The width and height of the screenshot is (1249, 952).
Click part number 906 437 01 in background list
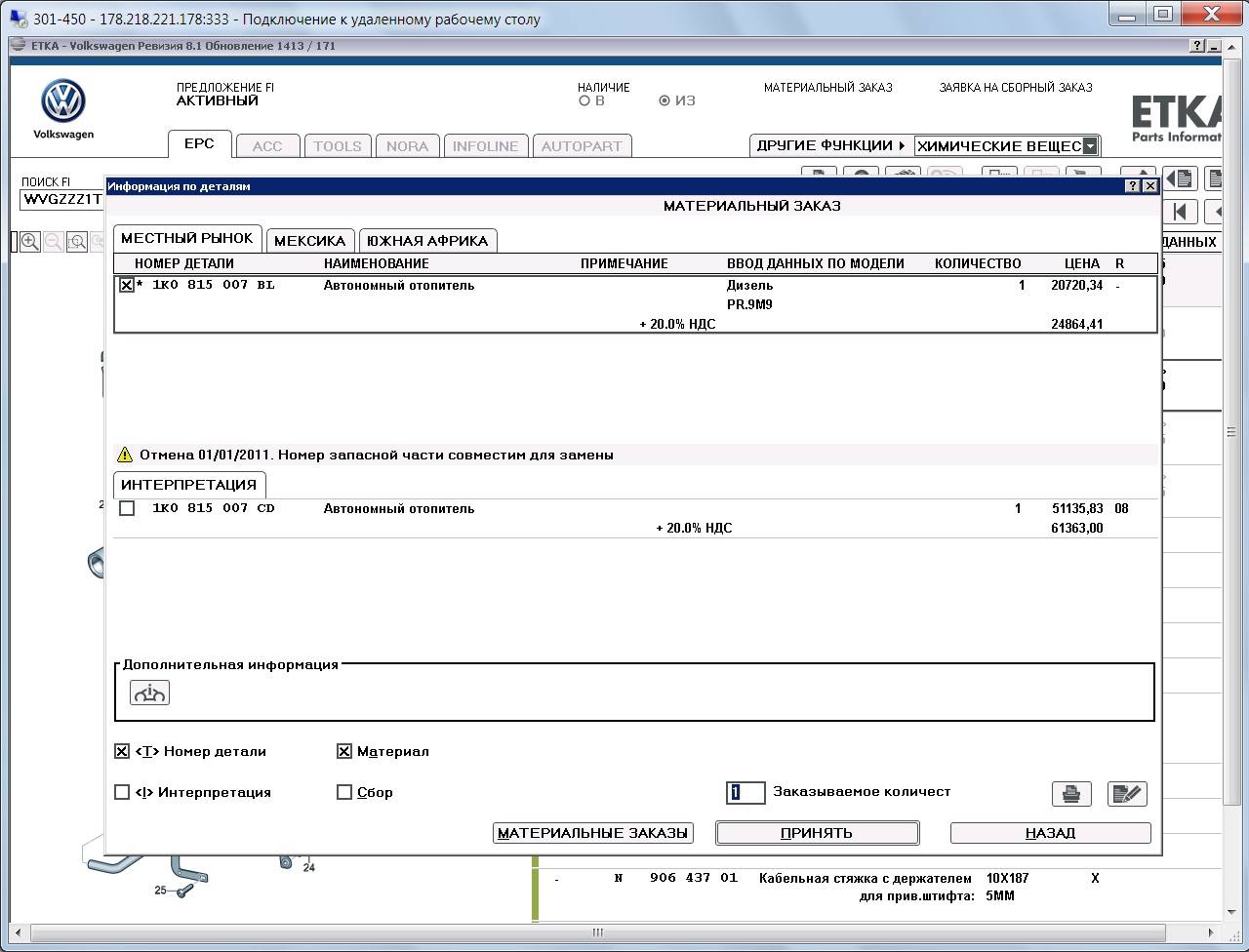click(694, 878)
